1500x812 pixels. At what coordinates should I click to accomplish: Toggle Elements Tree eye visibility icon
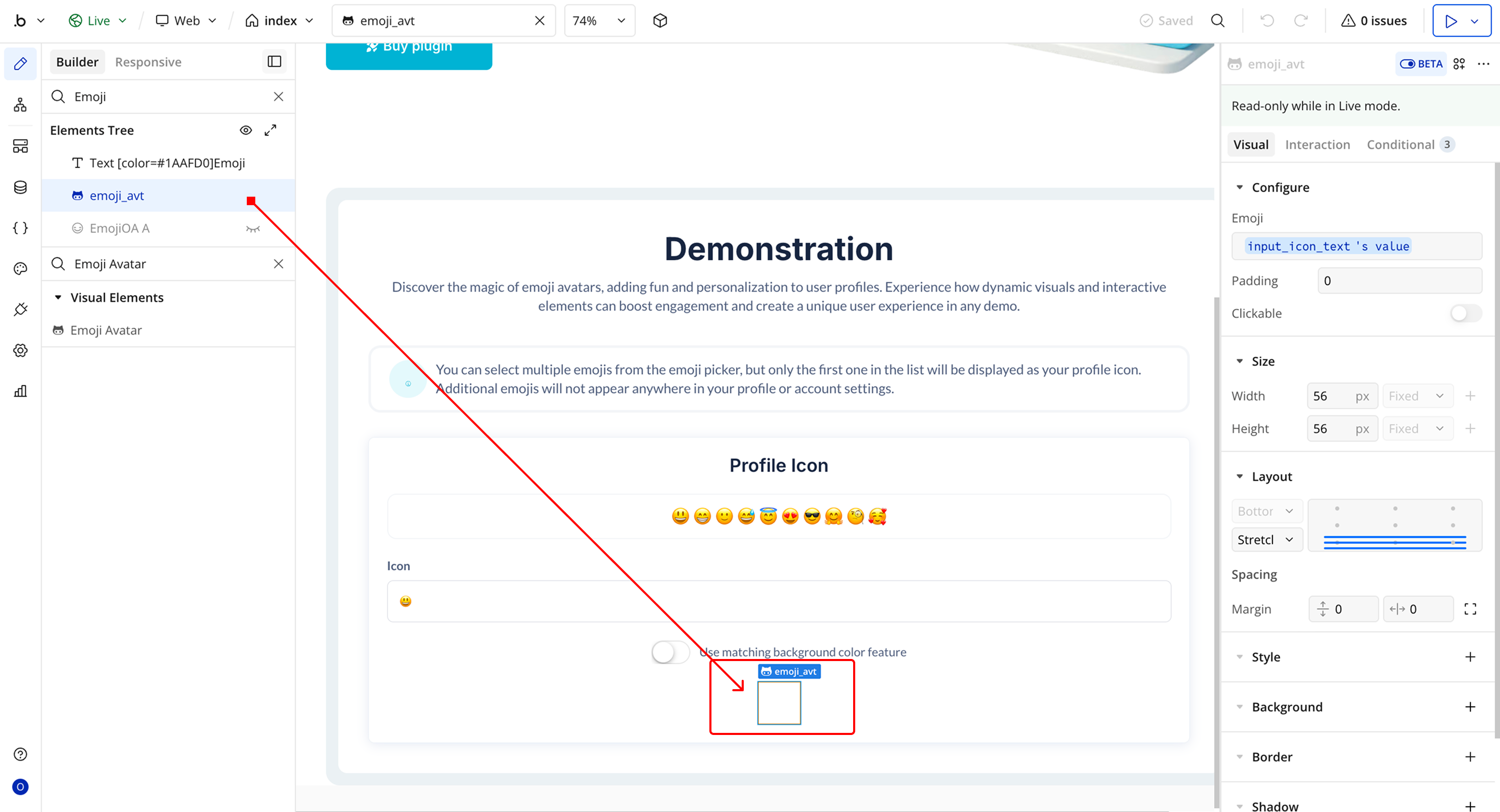tap(246, 130)
